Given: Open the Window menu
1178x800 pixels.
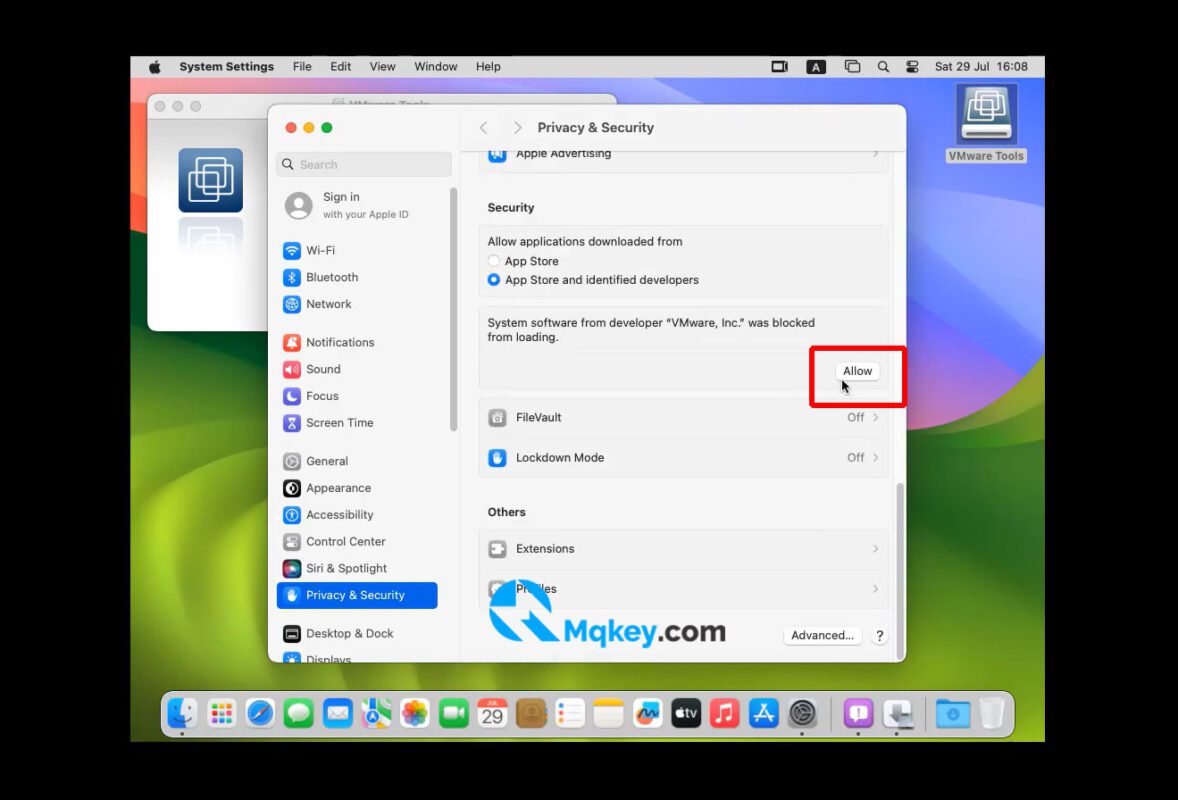Looking at the screenshot, I should point(436,67).
